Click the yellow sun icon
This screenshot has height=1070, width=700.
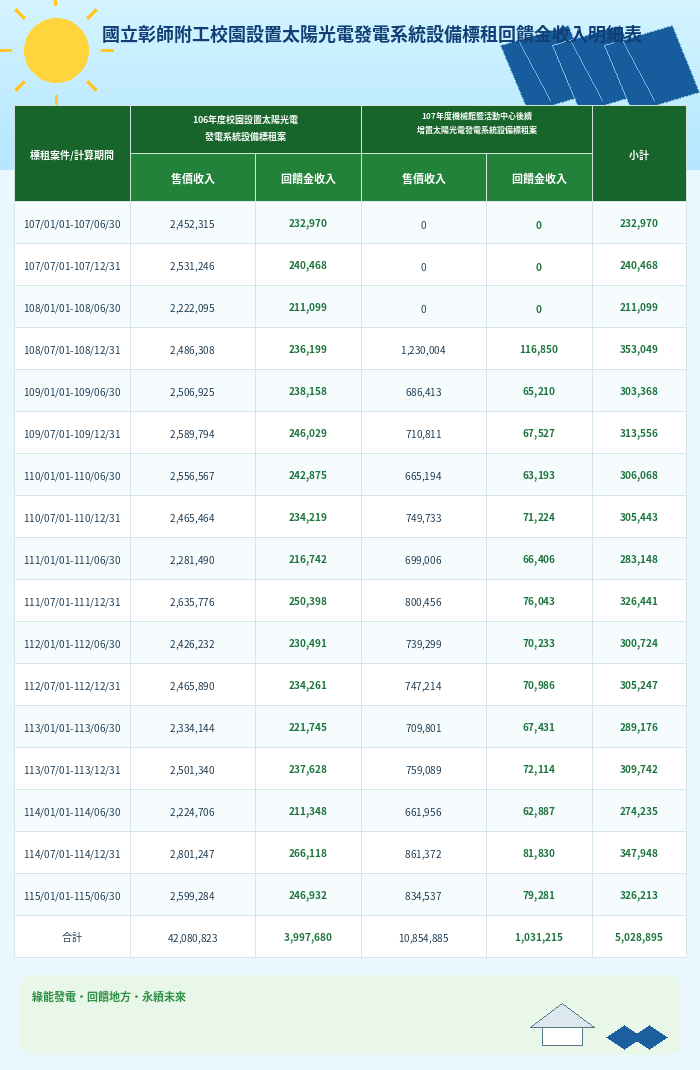point(56,51)
